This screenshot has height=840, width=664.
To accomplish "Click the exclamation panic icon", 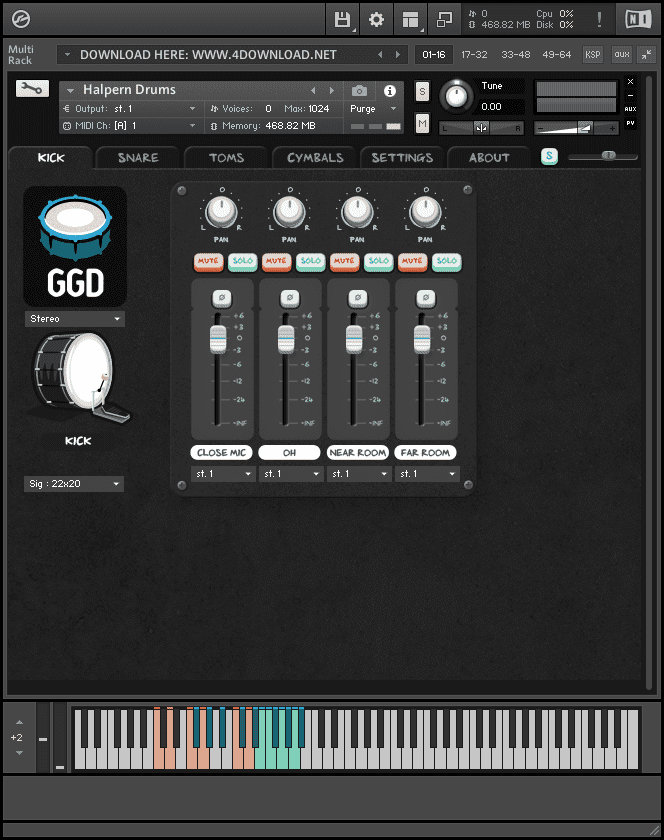I will pyautogui.click(x=599, y=20).
